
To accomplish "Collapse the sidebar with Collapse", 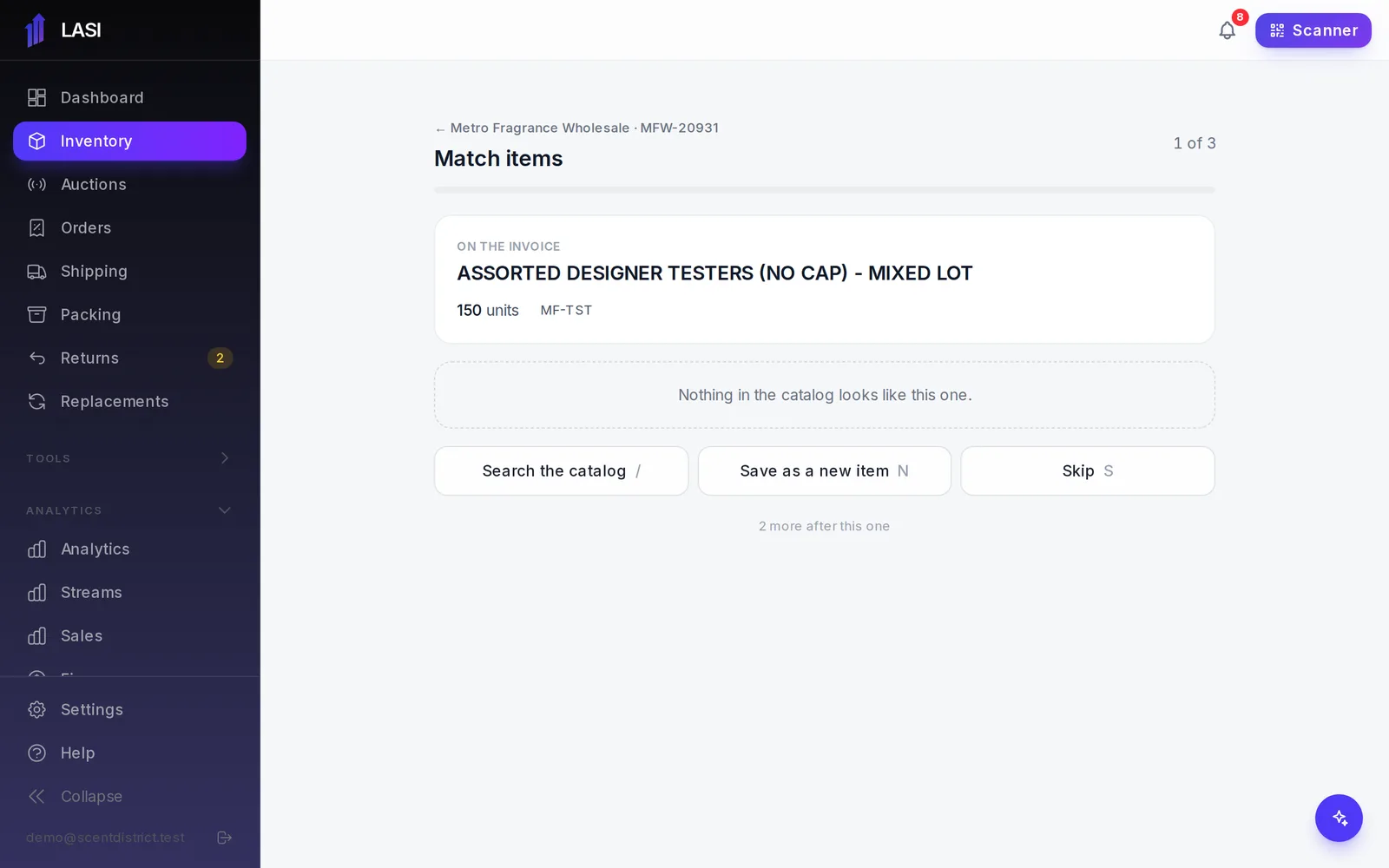I will 129,796.
